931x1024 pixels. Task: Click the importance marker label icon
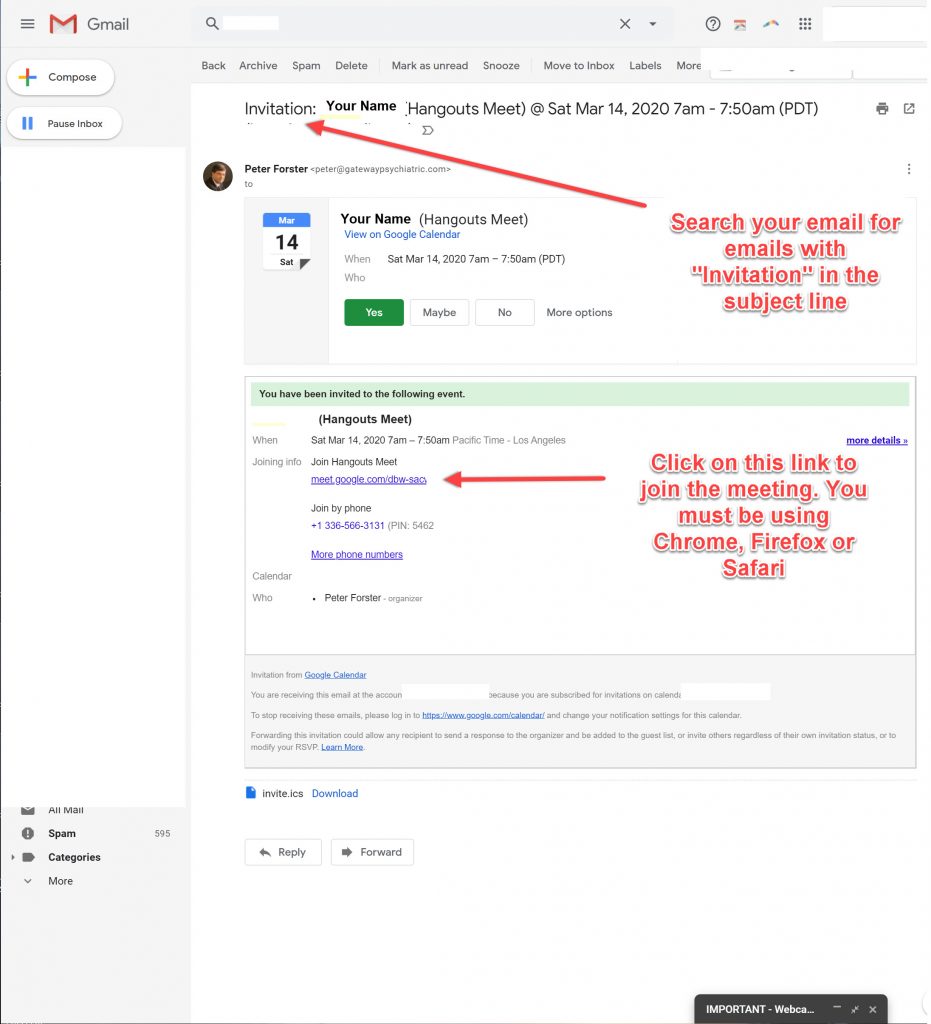[x=428, y=131]
